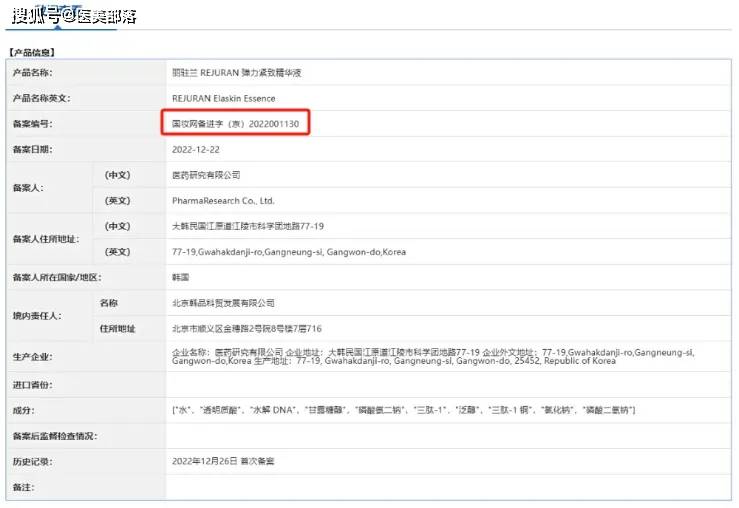
Task: Click (英文) sublabel in the 备案人 row
Action: click(x=117, y=200)
